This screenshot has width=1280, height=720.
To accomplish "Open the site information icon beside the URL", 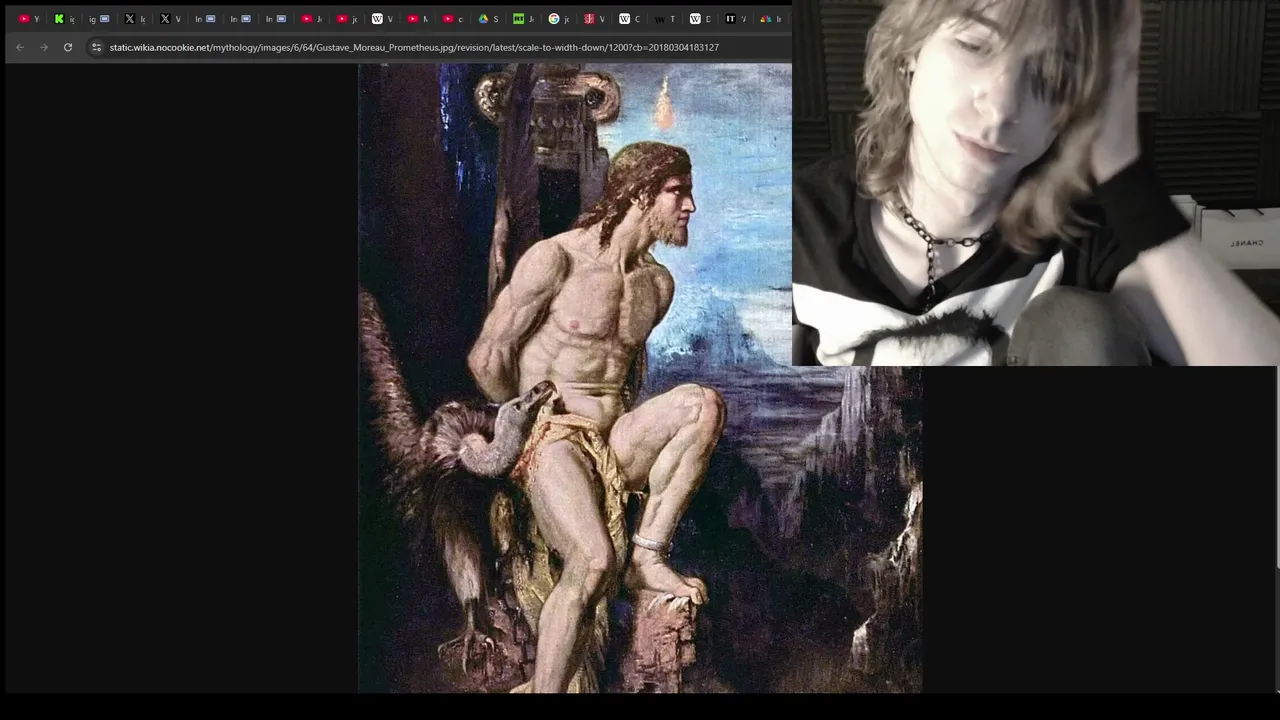I will click(96, 47).
